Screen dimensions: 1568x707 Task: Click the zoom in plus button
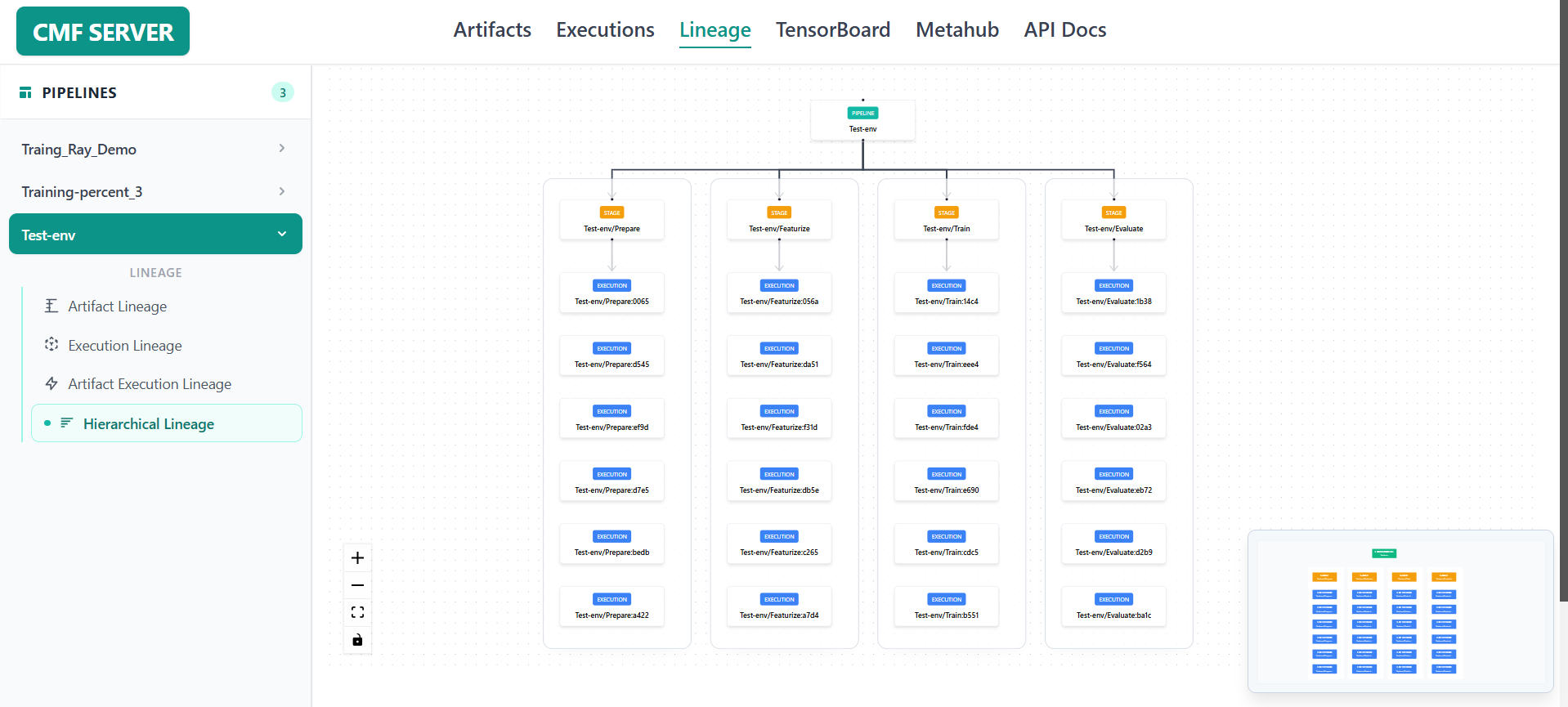(357, 558)
